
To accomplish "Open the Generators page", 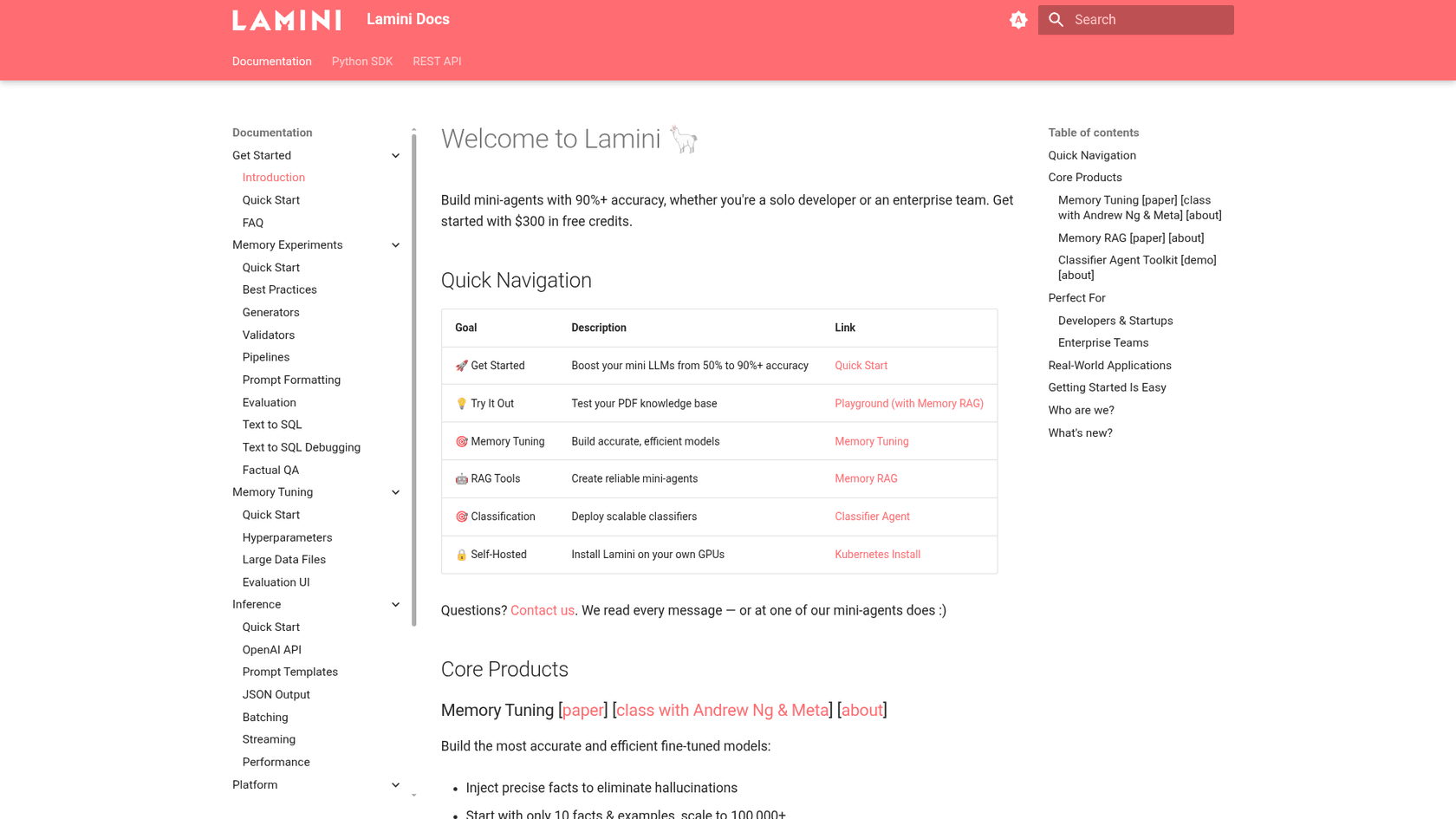I will pos(271,312).
